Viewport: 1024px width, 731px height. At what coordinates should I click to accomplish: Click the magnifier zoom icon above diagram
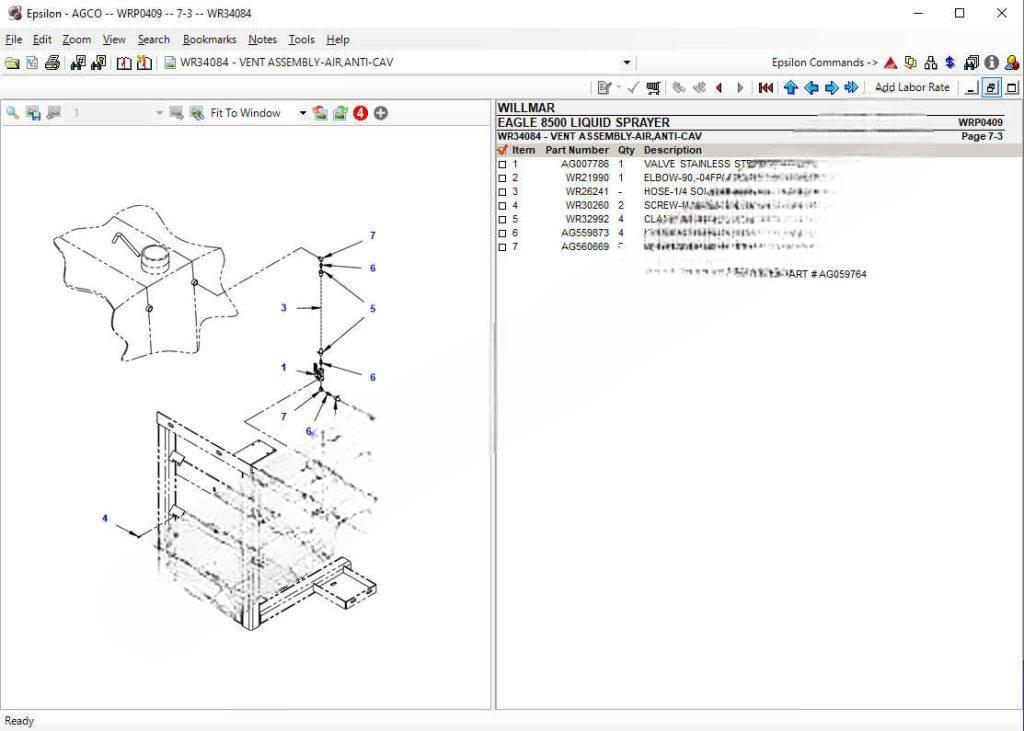tap(13, 113)
